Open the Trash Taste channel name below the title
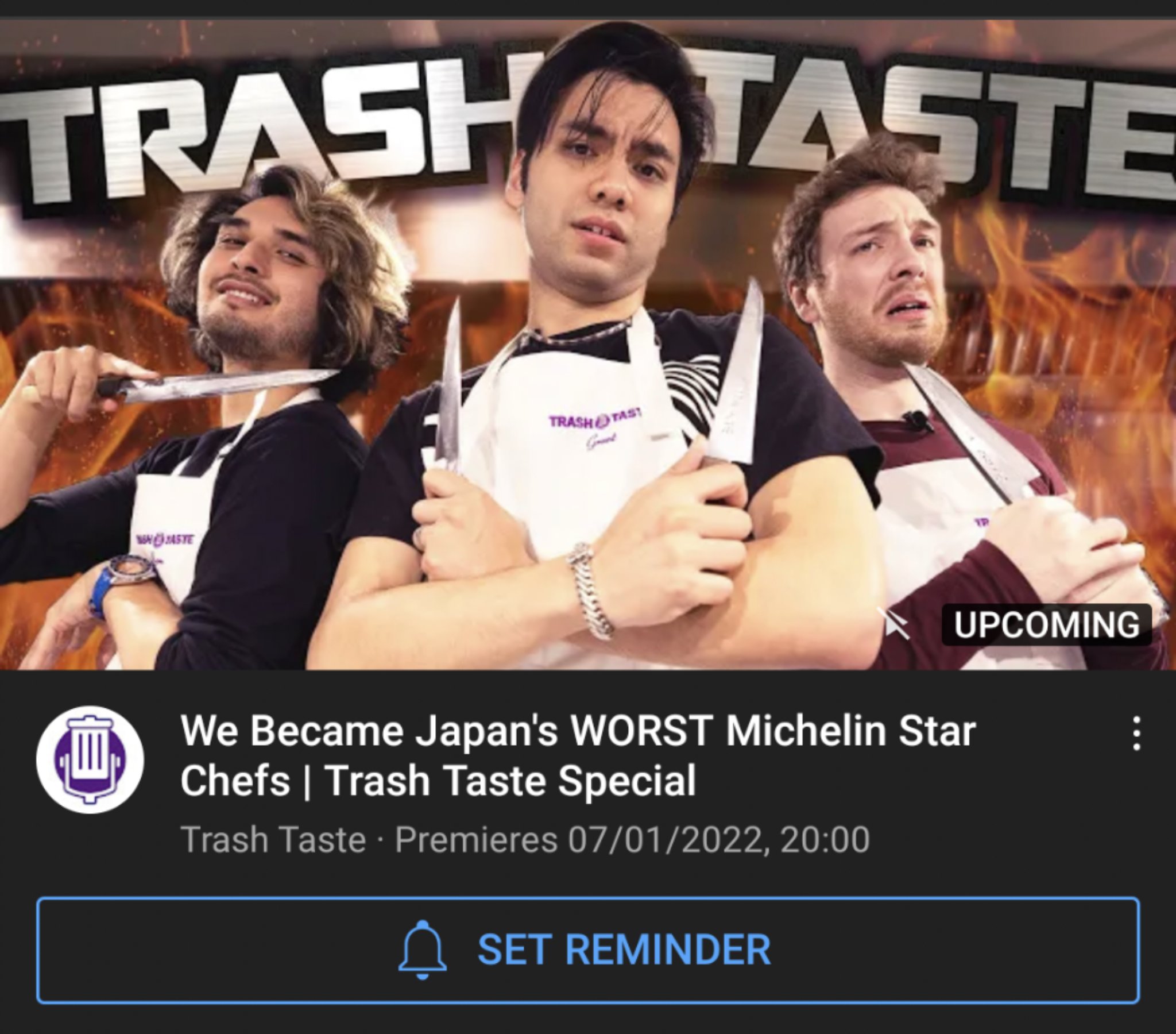 274,840
